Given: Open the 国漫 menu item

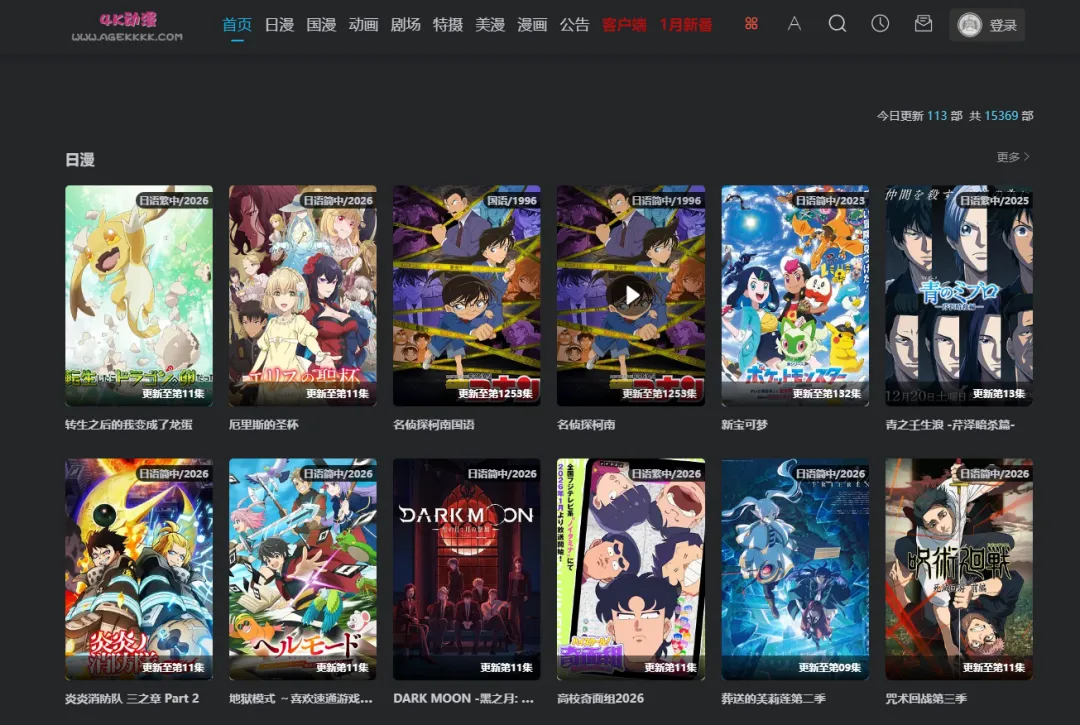Looking at the screenshot, I should (x=321, y=25).
